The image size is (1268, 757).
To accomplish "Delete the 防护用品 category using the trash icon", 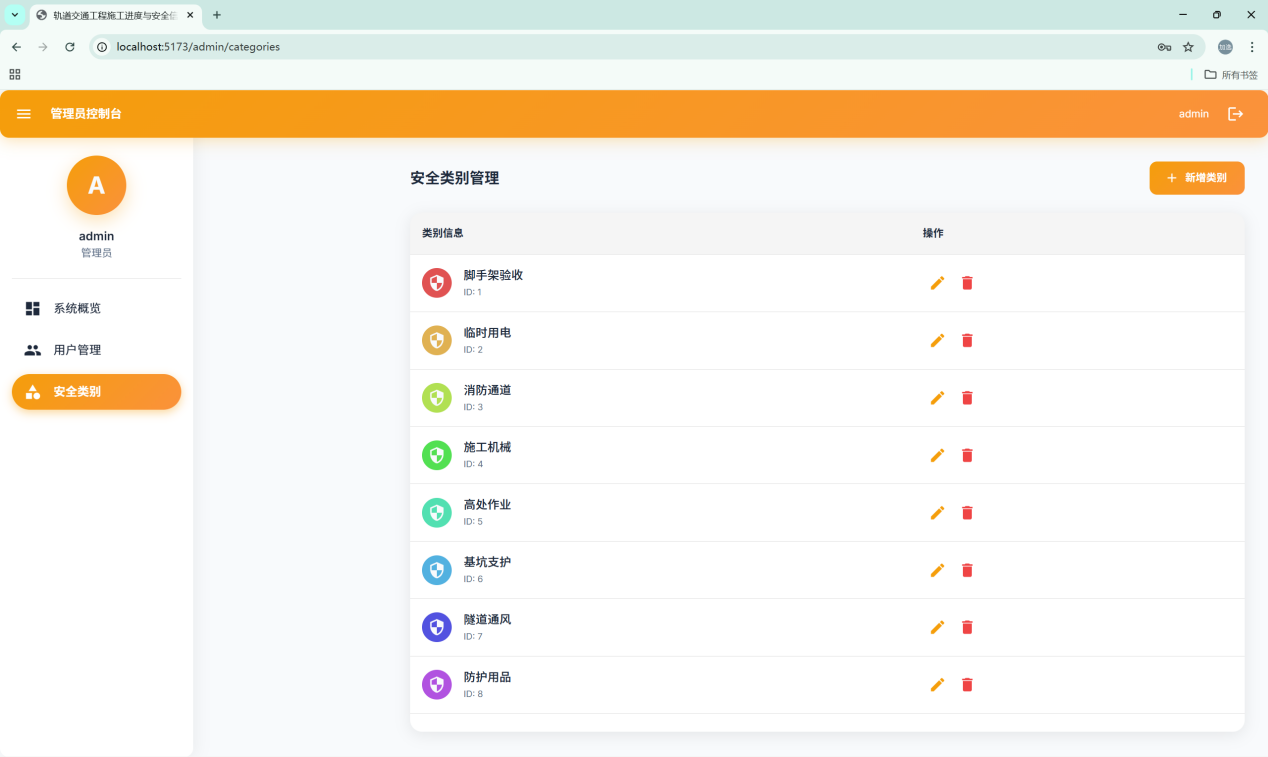I will tap(967, 684).
